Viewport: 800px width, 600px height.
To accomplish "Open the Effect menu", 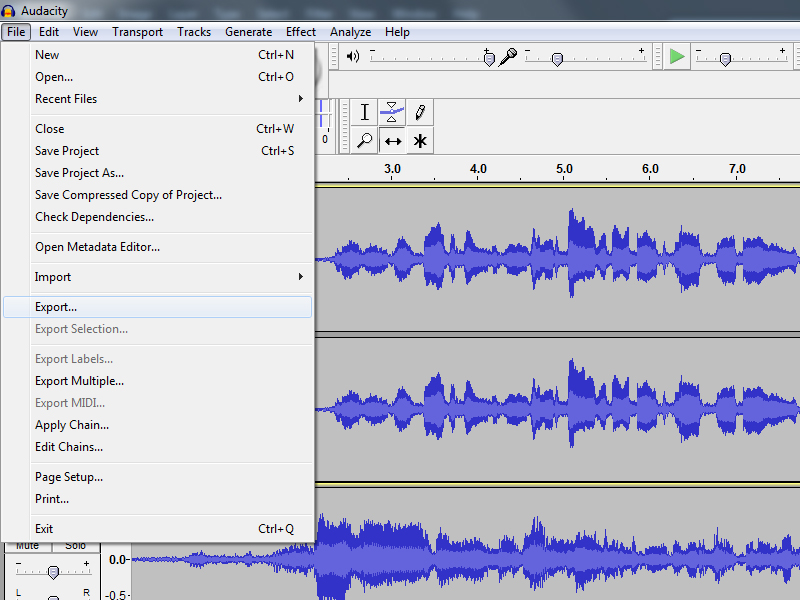I will pos(301,32).
